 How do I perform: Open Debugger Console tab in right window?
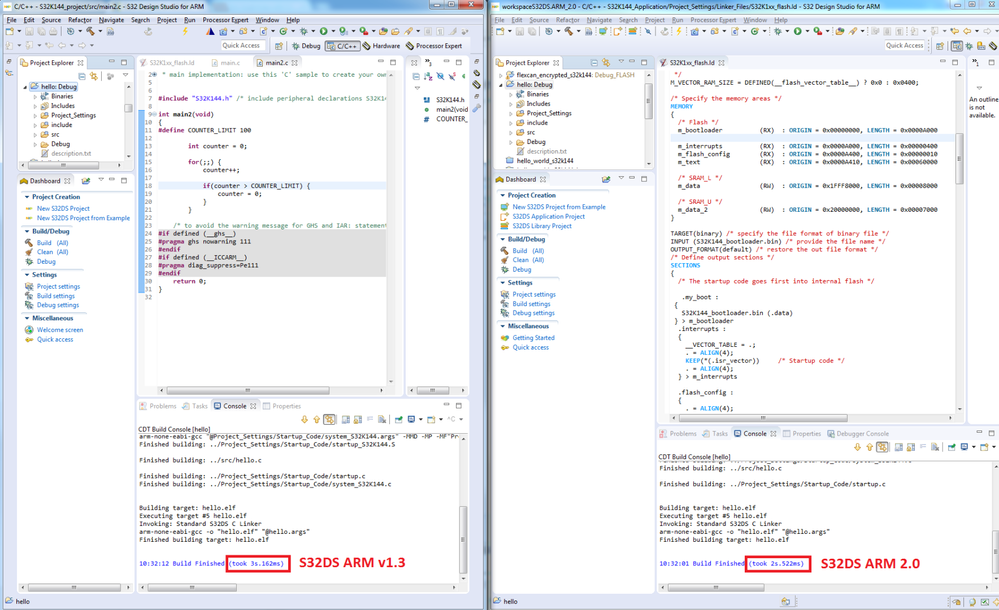(858, 433)
